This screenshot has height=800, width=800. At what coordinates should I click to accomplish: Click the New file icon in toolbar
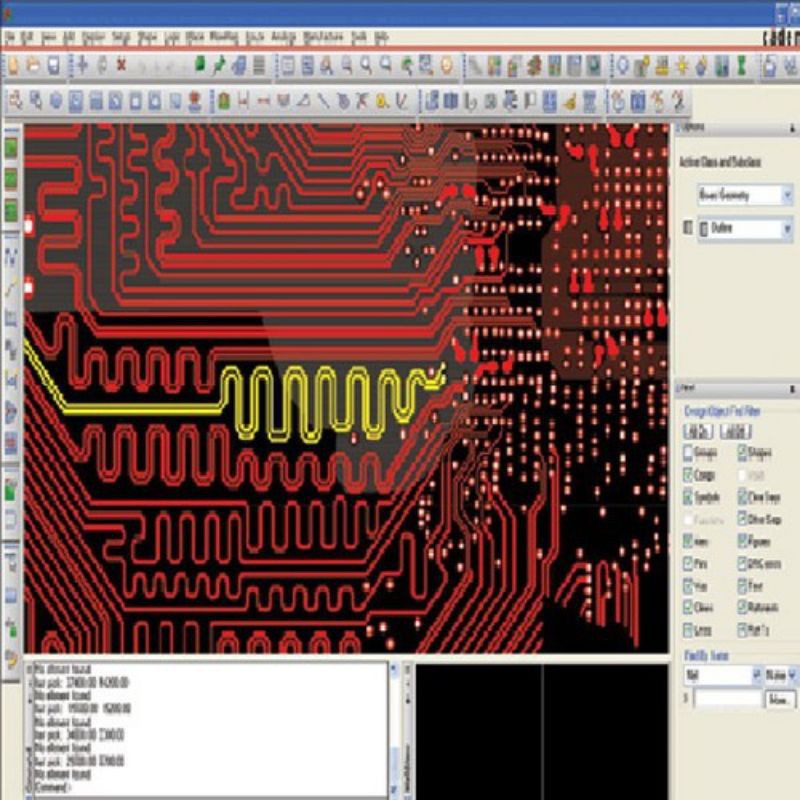[14, 66]
